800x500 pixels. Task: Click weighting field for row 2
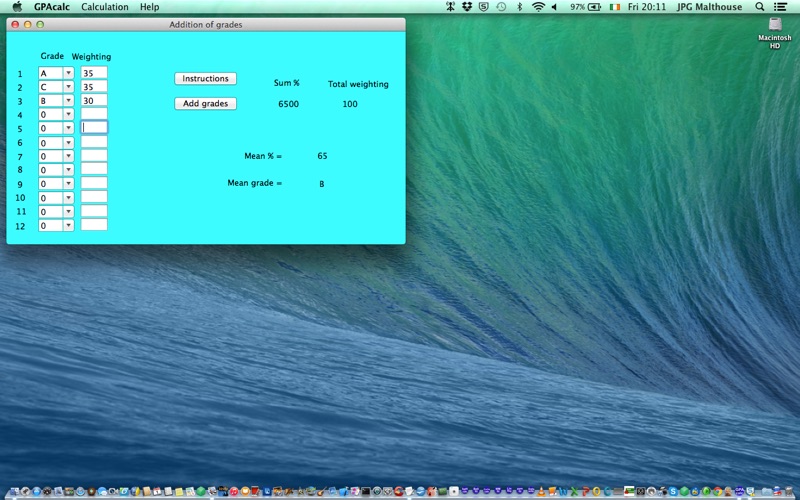(94, 86)
